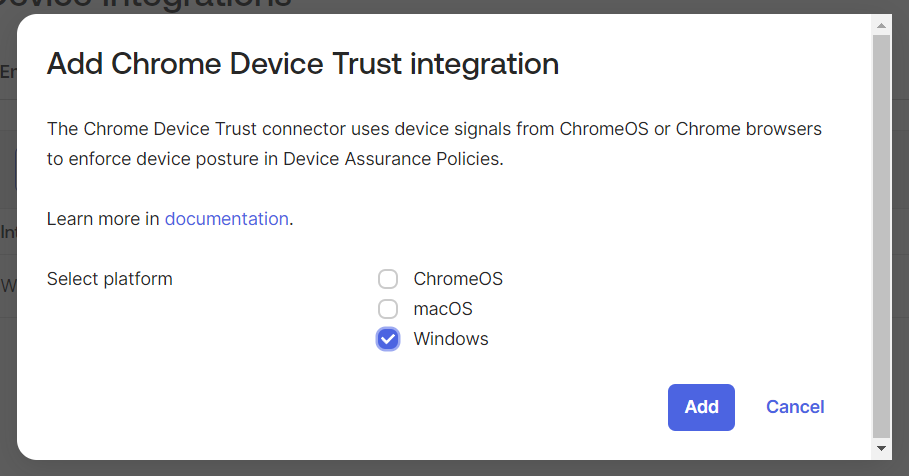This screenshot has height=476, width=909.
Task: Click the dimmed 'Device integrations' page heading
Action: (x=150, y=5)
